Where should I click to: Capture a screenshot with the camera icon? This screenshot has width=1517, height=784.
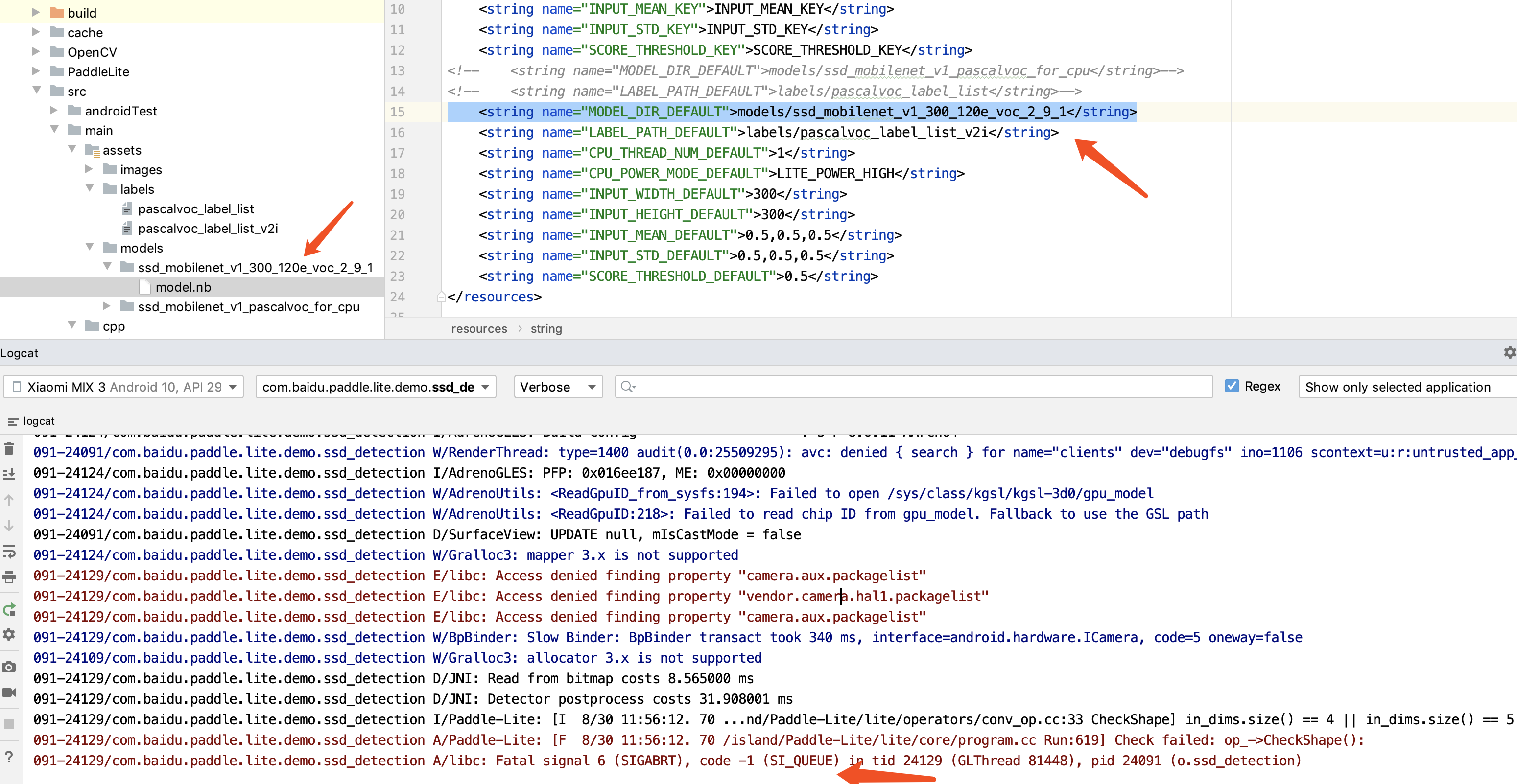(x=9, y=667)
